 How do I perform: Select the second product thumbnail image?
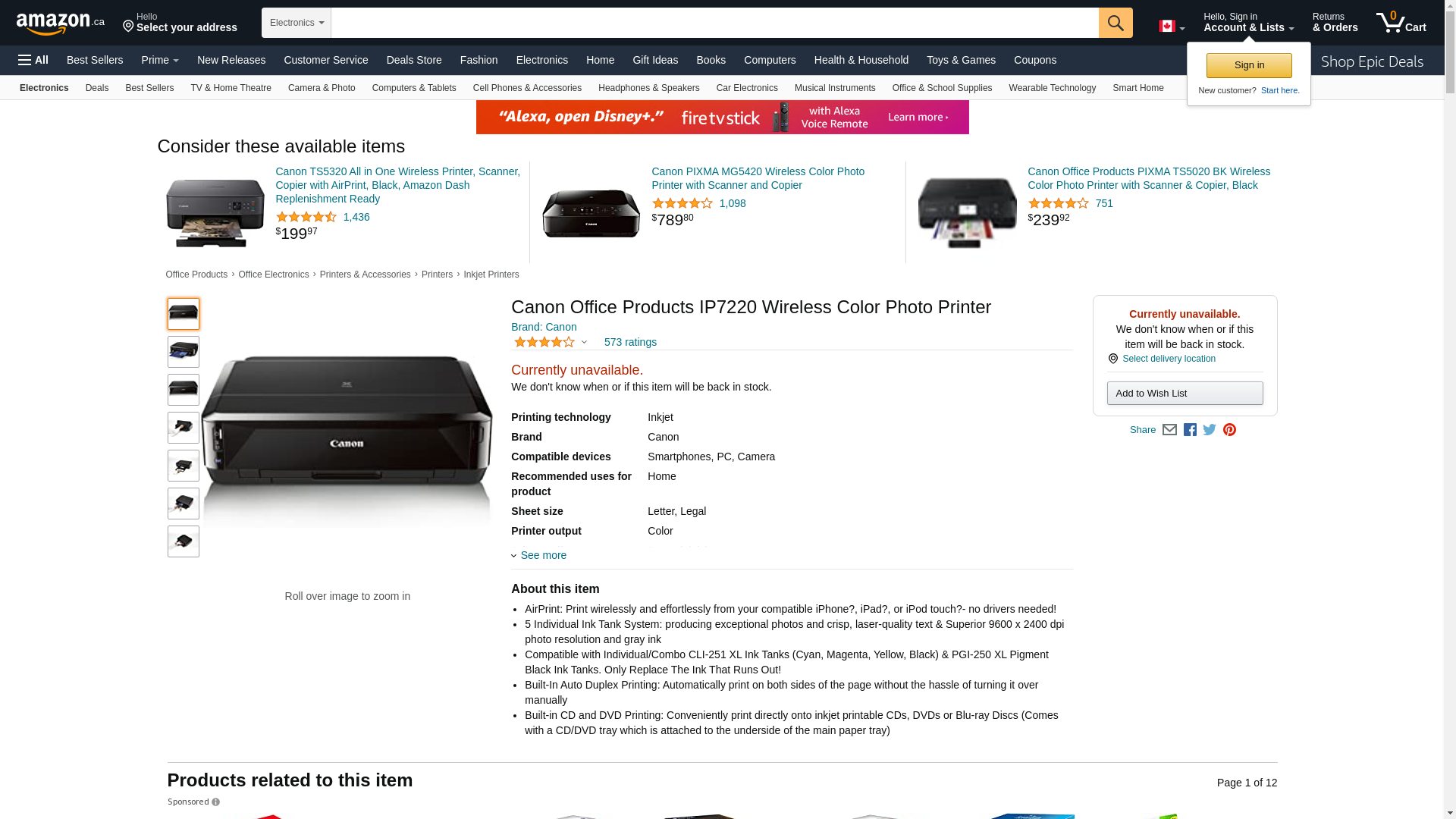pos(184,352)
